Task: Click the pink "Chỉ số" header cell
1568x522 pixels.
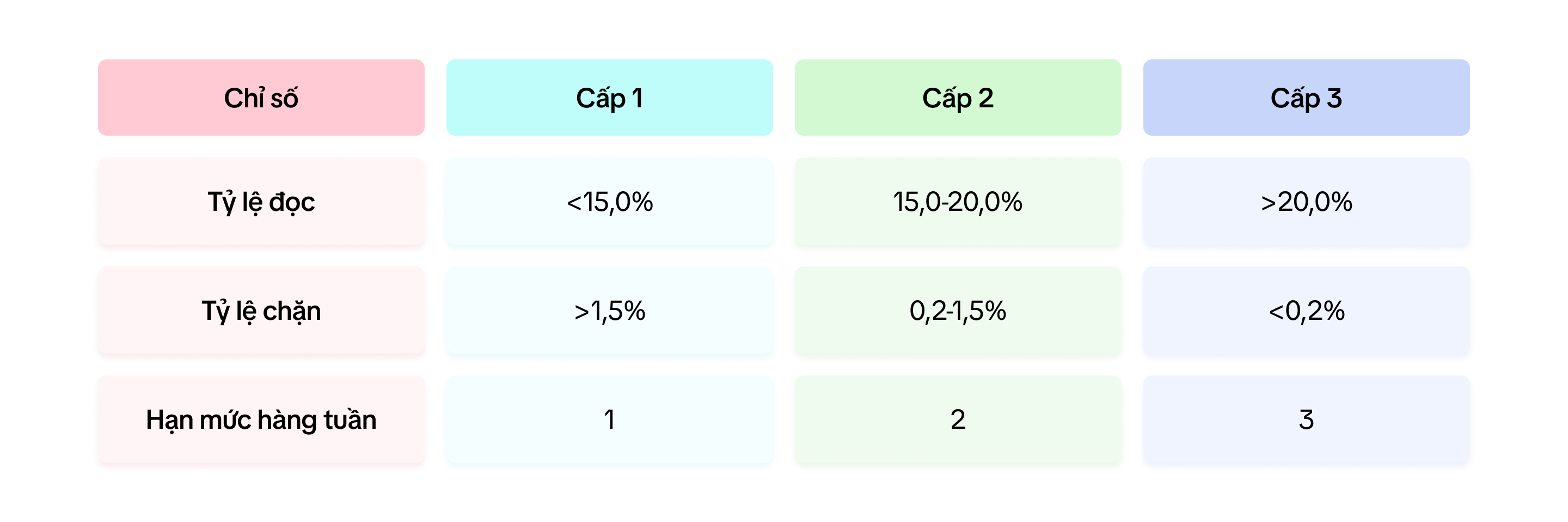Action: 261,98
